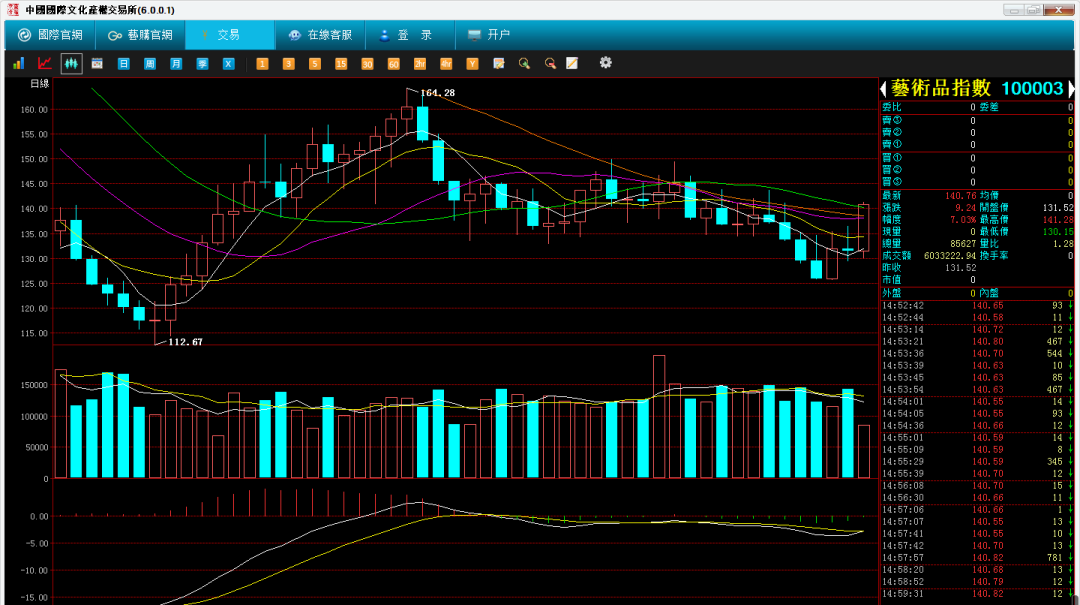Click the 委比 label
The image size is (1080, 605).
coord(891,107)
